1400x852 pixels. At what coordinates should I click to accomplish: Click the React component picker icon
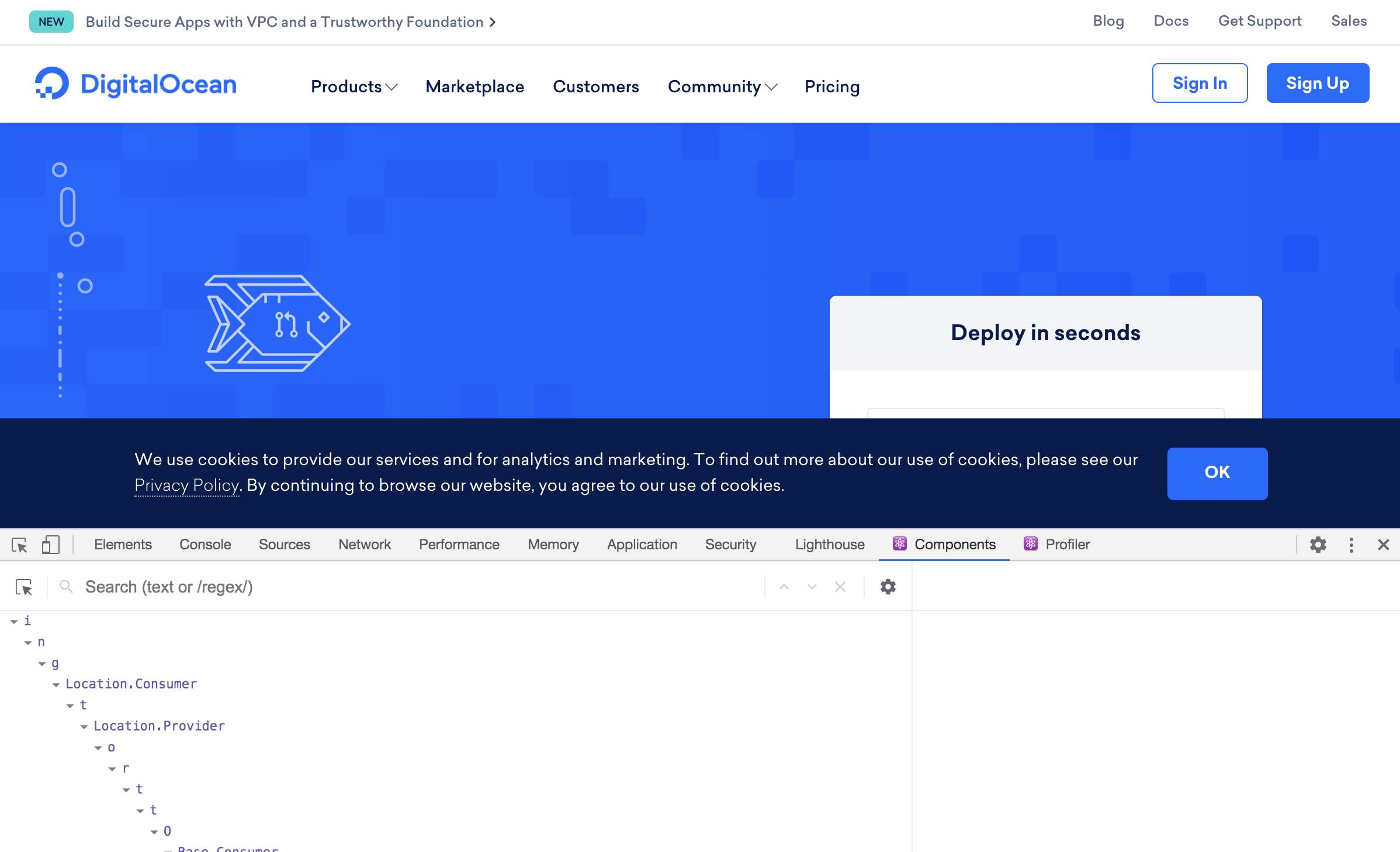click(24, 587)
